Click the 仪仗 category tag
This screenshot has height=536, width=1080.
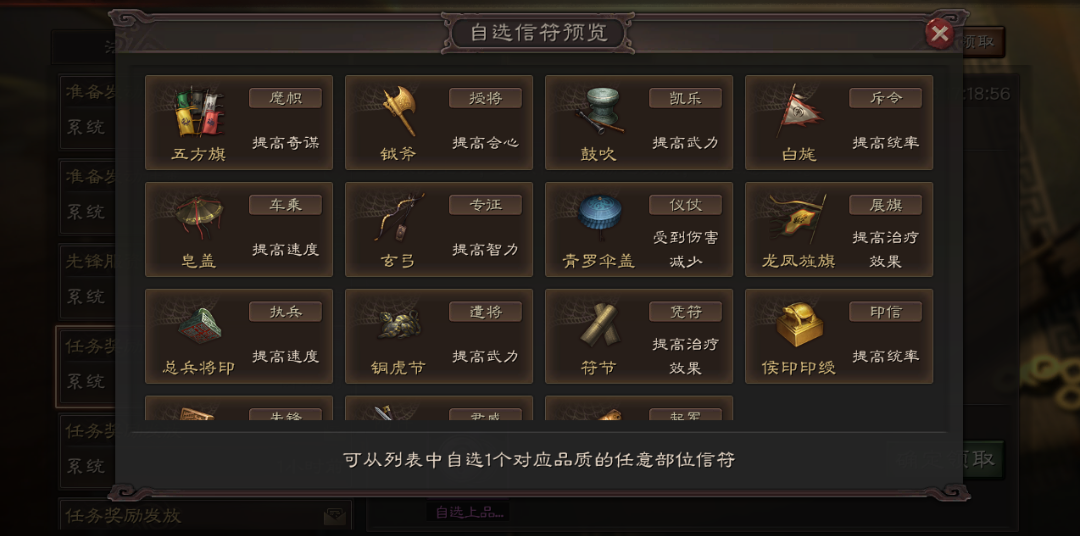click(685, 205)
